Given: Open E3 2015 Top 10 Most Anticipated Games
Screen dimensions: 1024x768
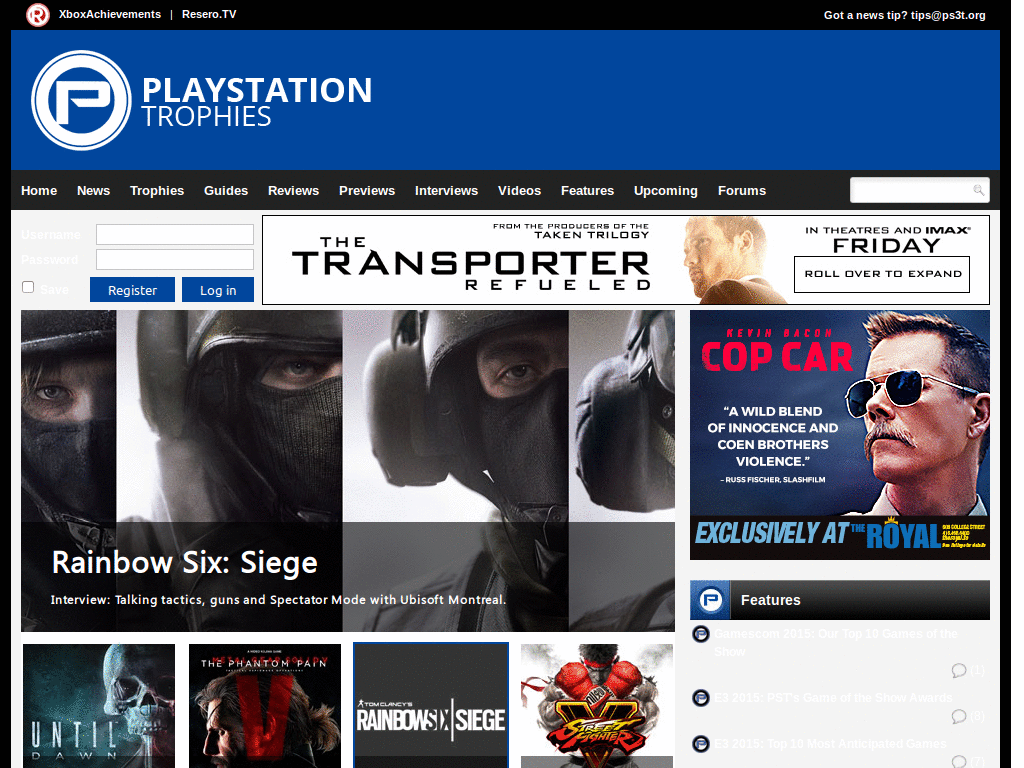Looking at the screenshot, I should [830, 744].
